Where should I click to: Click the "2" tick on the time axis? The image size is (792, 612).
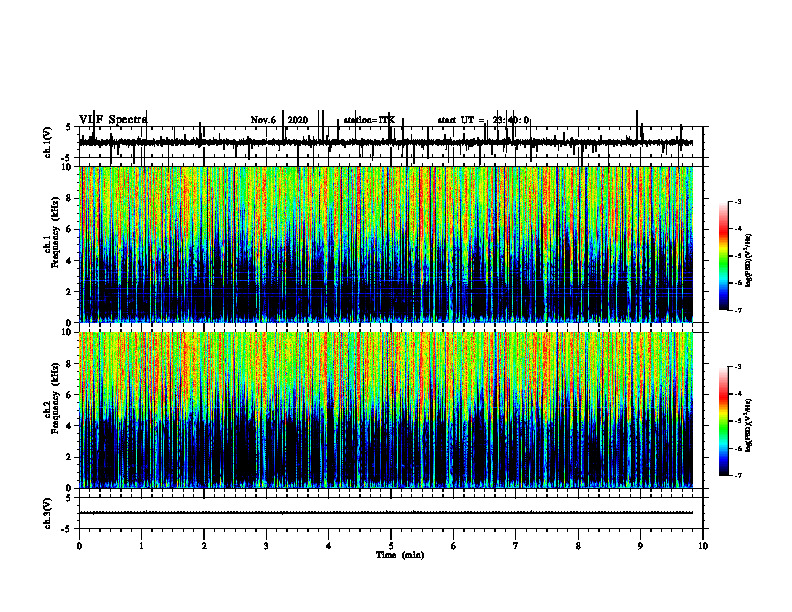coord(204,546)
